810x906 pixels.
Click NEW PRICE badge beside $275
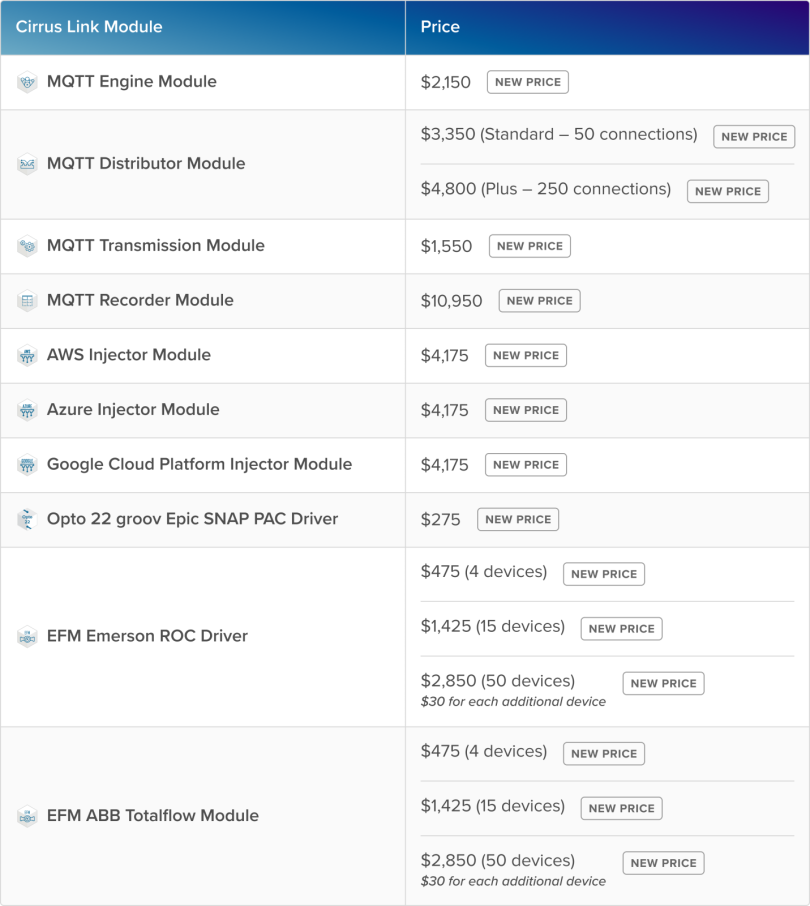click(518, 519)
